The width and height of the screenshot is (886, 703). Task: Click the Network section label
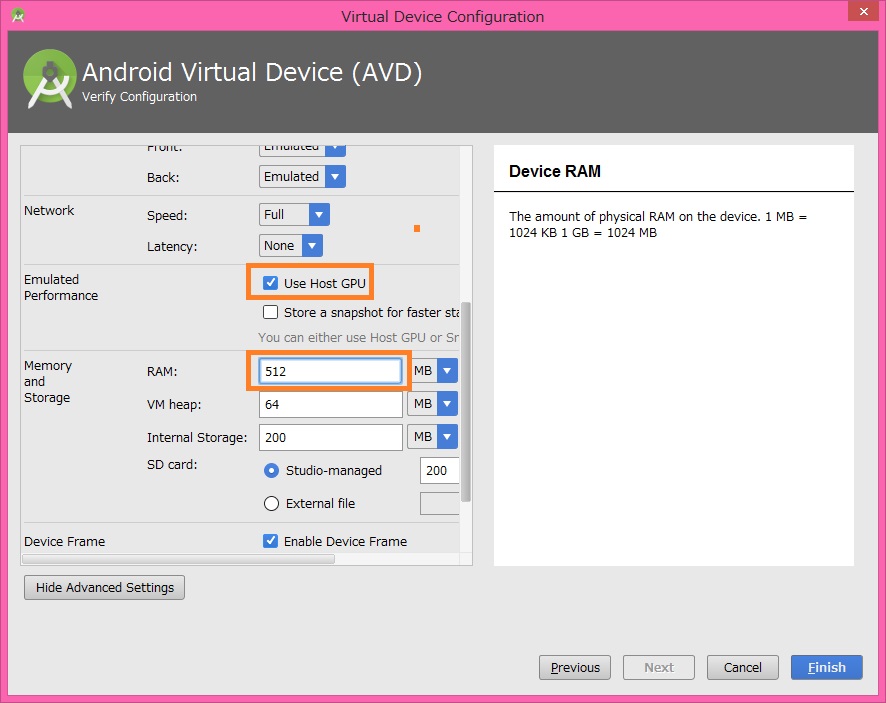click(49, 210)
